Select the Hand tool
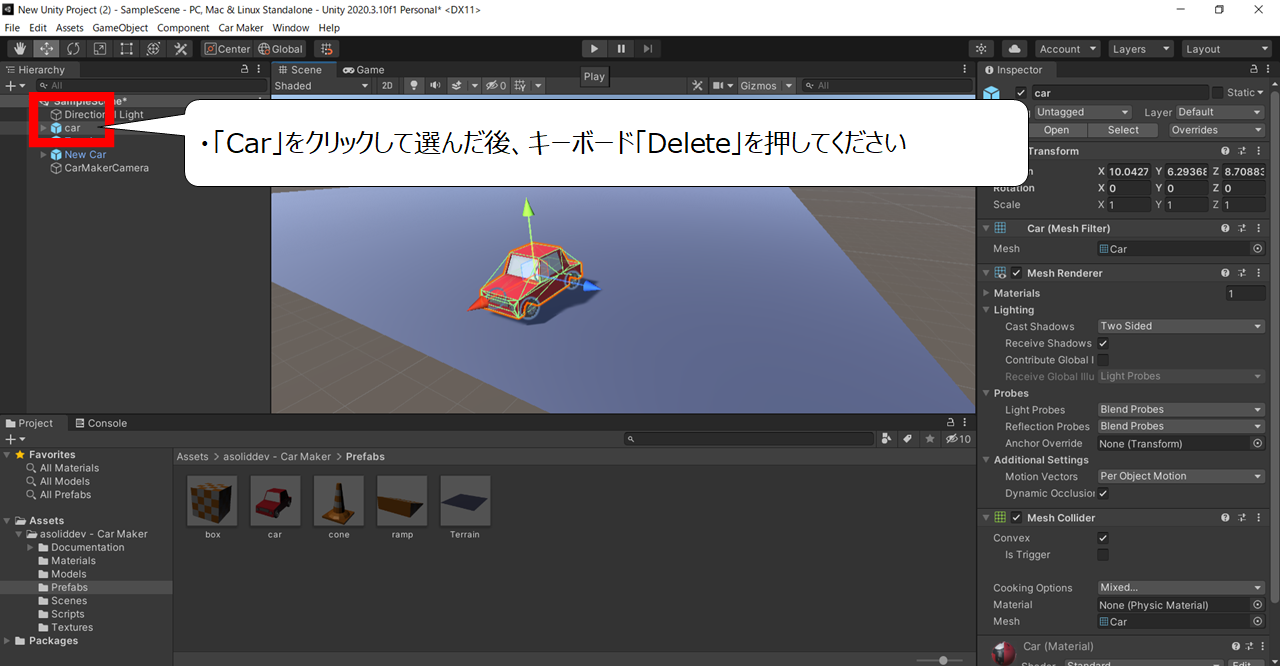The width and height of the screenshot is (1280, 666). coord(20,49)
